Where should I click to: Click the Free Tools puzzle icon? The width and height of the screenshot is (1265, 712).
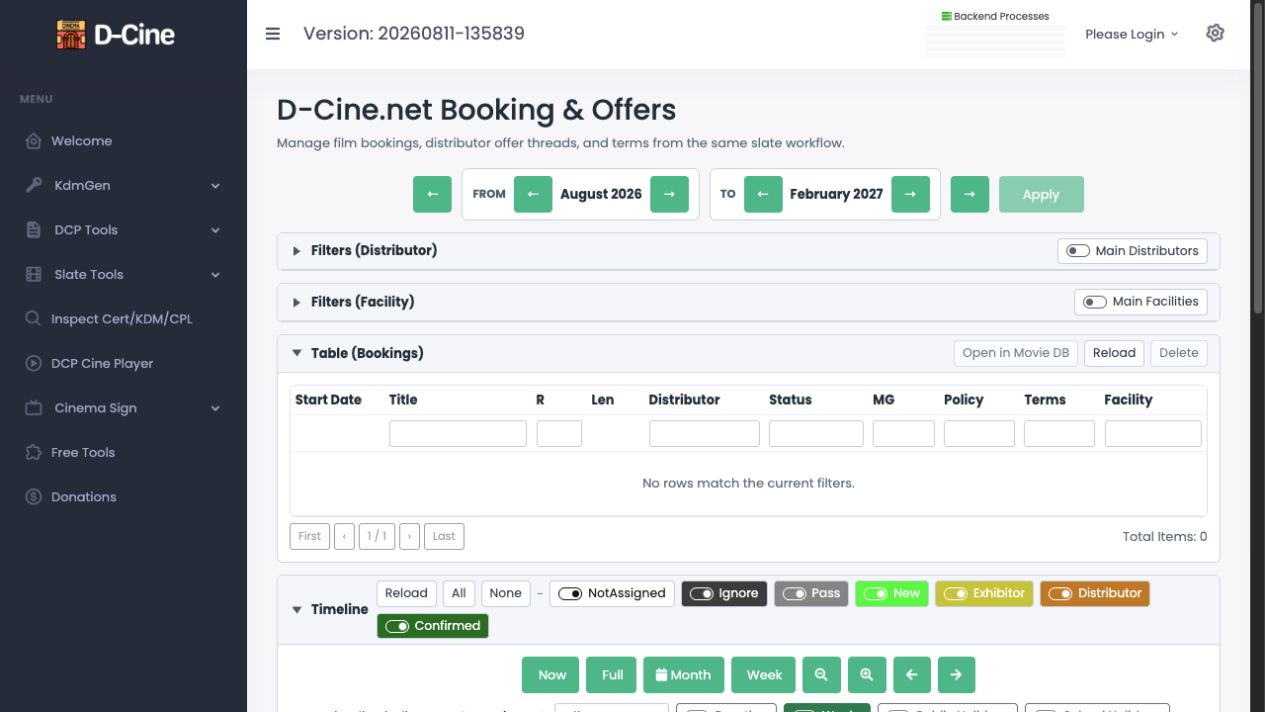click(x=33, y=452)
